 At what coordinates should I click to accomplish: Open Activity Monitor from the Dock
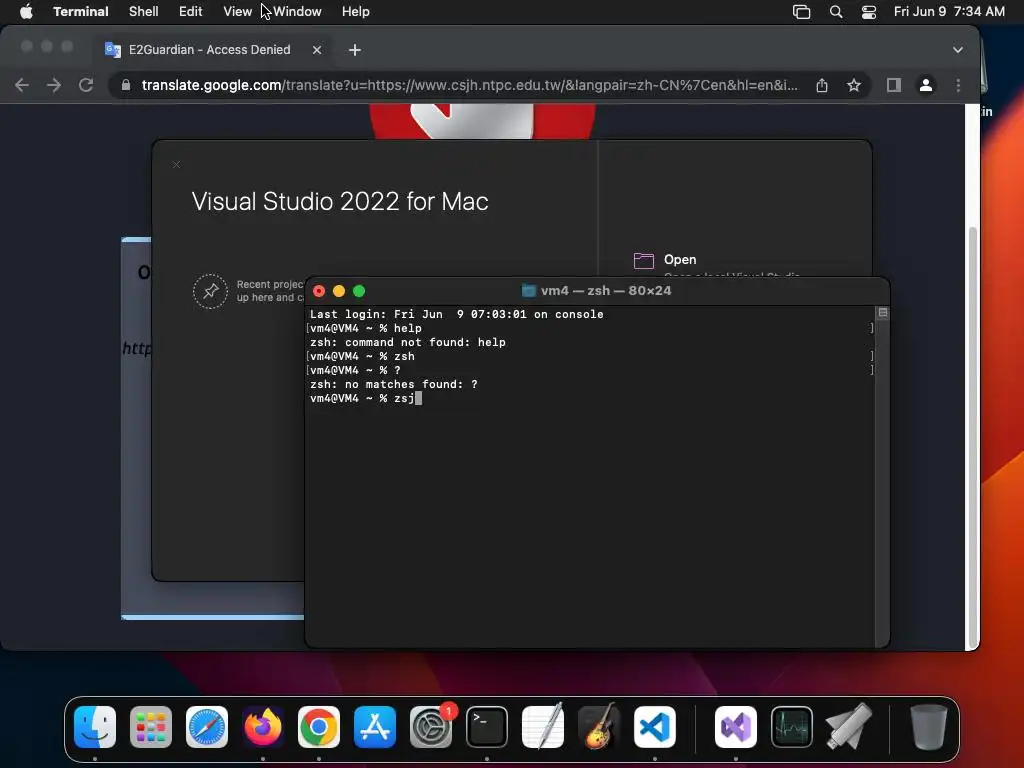(792, 727)
